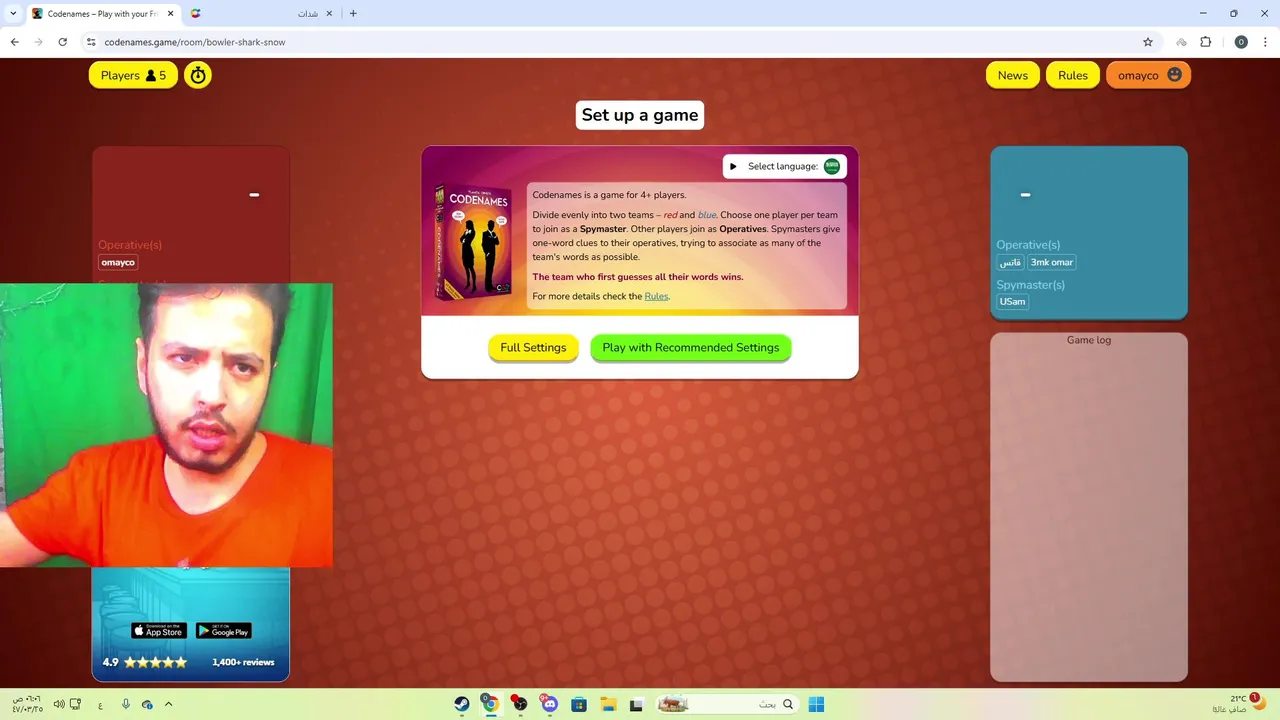
Task: Open a new browser tab
Action: (353, 14)
